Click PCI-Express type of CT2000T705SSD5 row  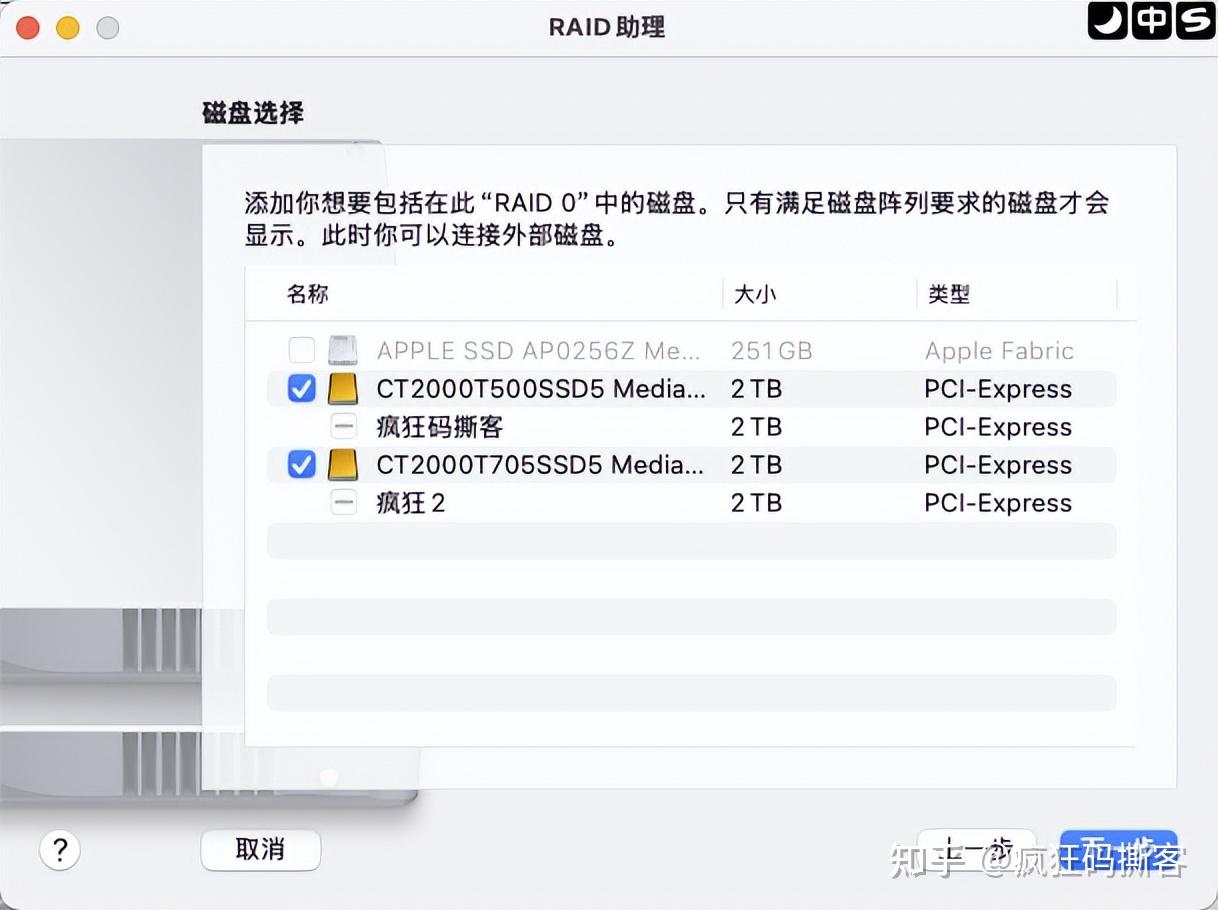point(998,465)
